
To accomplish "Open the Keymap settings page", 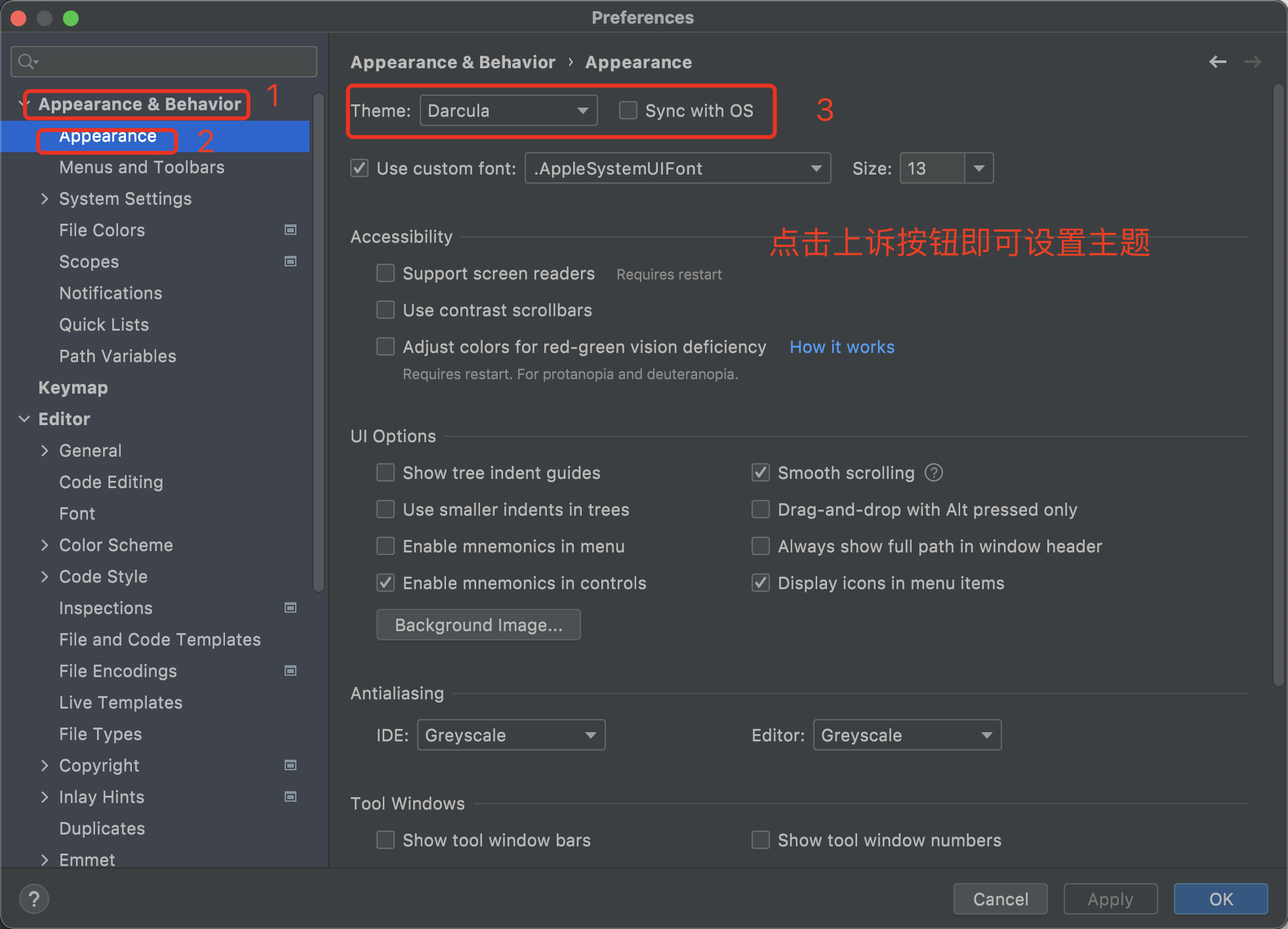I will (73, 388).
